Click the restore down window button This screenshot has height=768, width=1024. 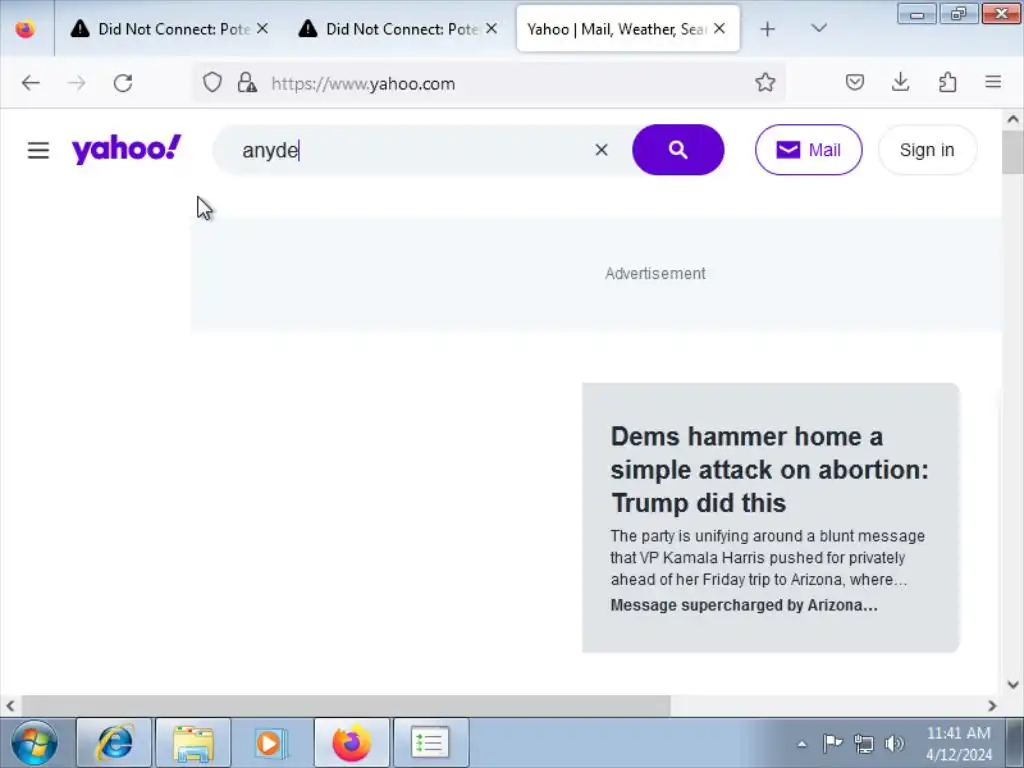[x=959, y=14]
